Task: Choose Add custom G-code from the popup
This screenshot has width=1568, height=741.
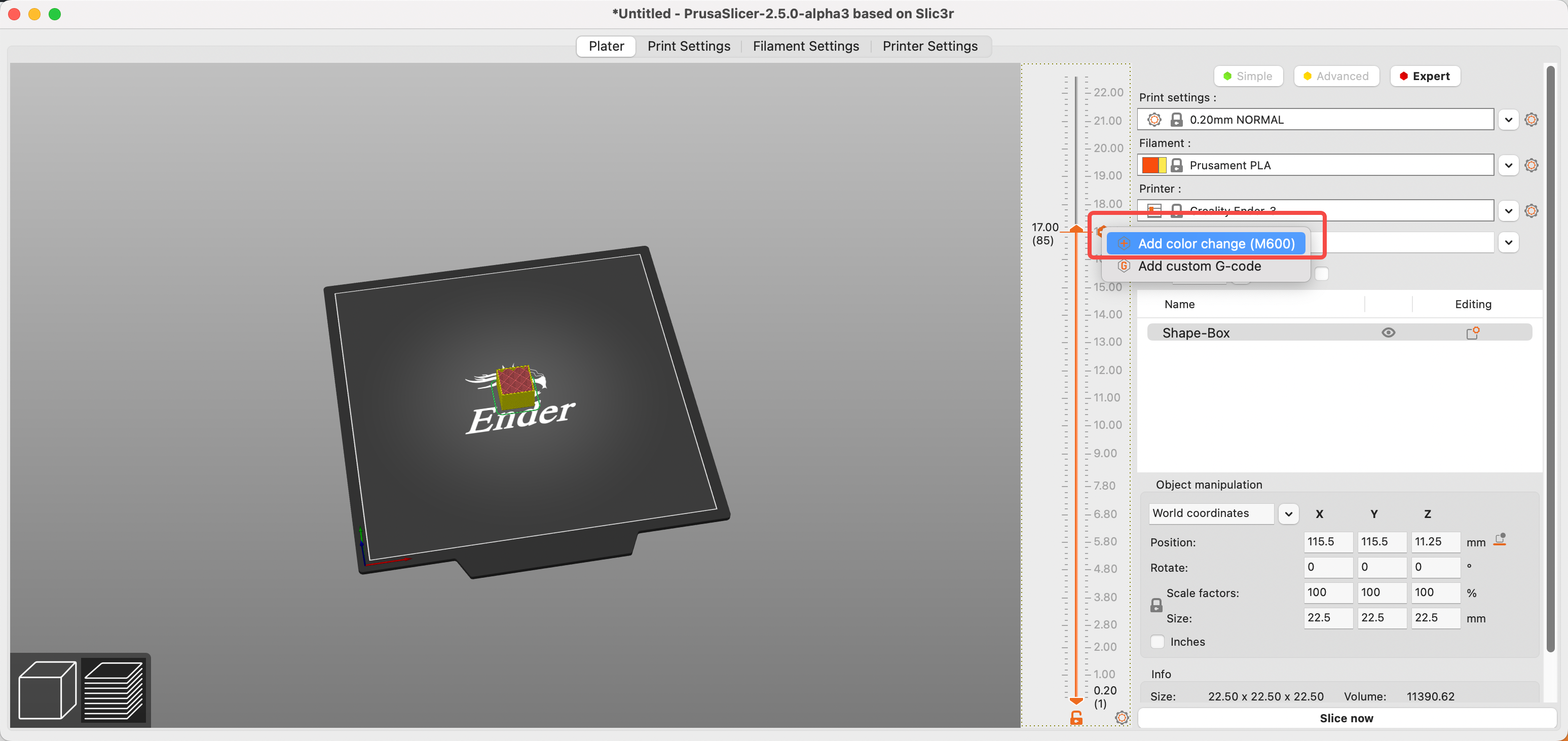Action: pos(1200,266)
